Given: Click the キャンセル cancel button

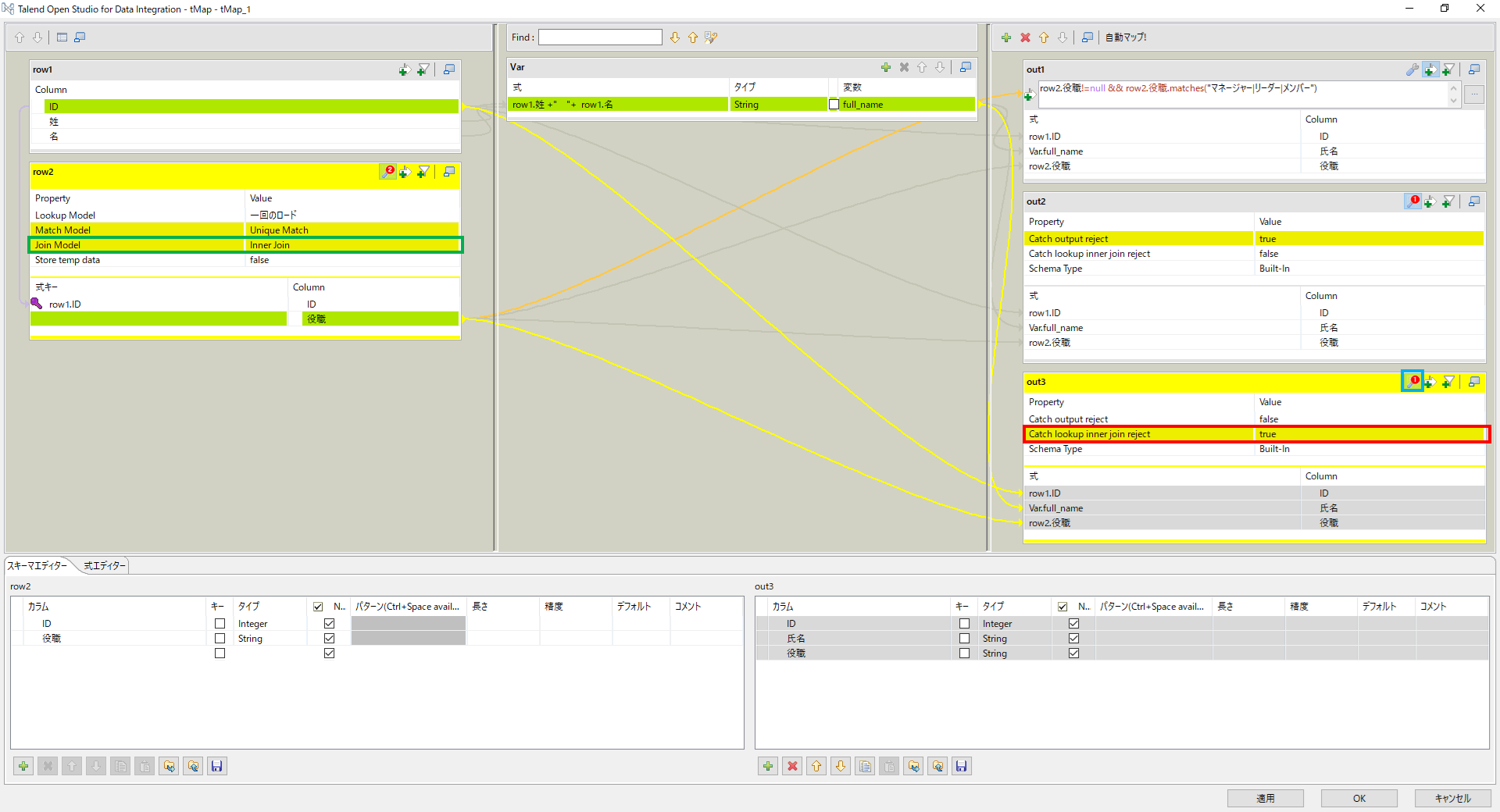Looking at the screenshot, I should point(1453,798).
